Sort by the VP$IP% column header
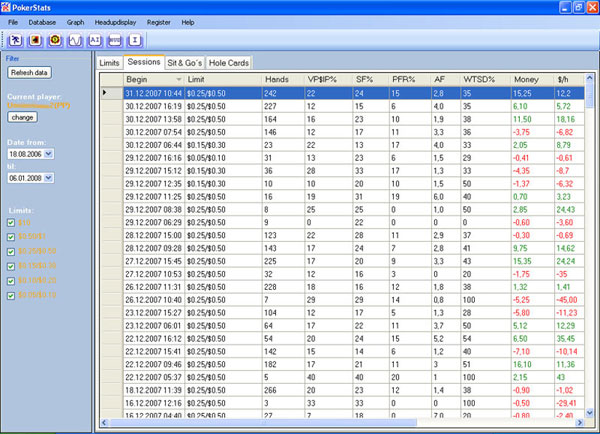Screen dimensions: 600x434 point(328,79)
